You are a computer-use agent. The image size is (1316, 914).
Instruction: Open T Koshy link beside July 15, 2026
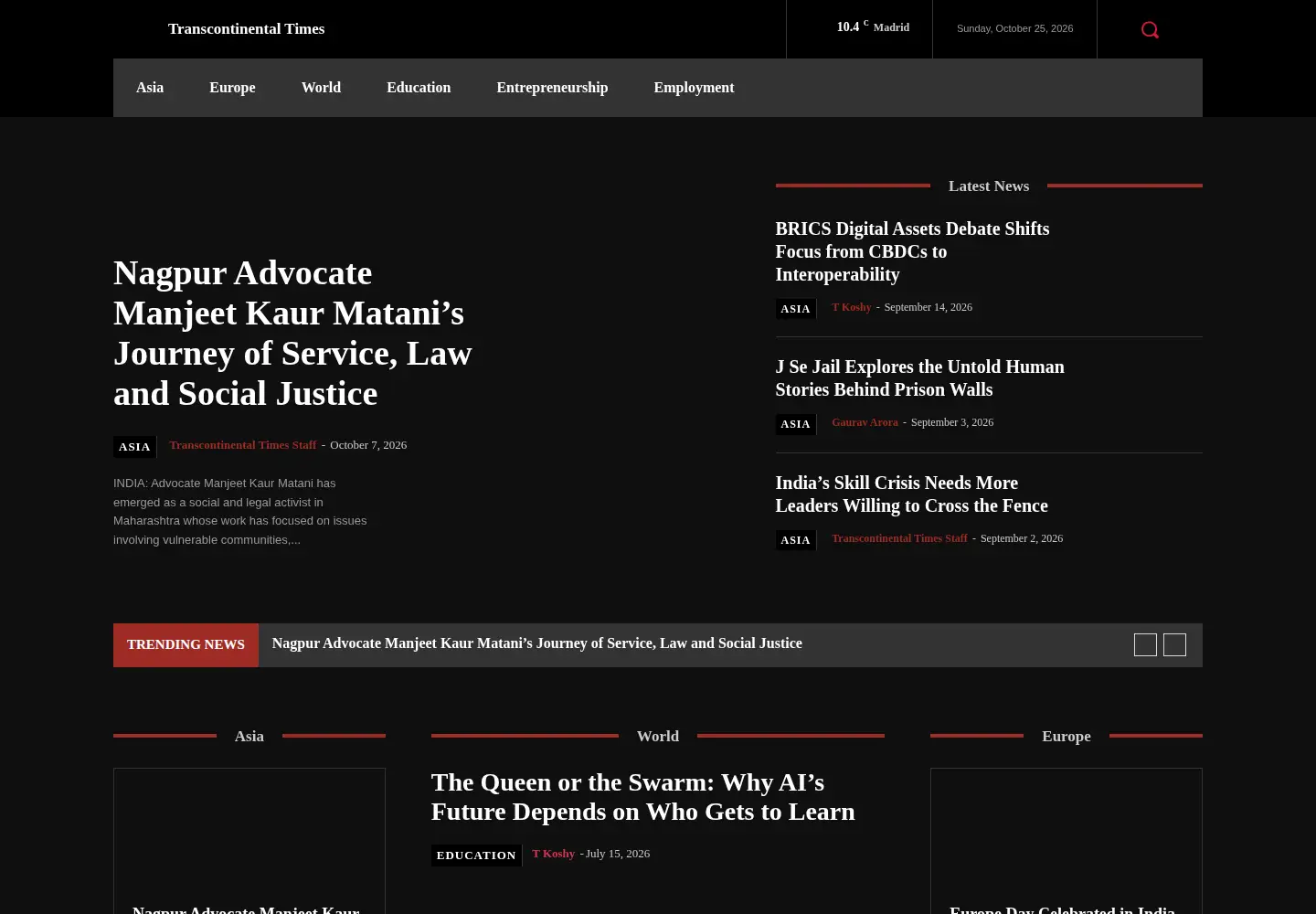[554, 854]
